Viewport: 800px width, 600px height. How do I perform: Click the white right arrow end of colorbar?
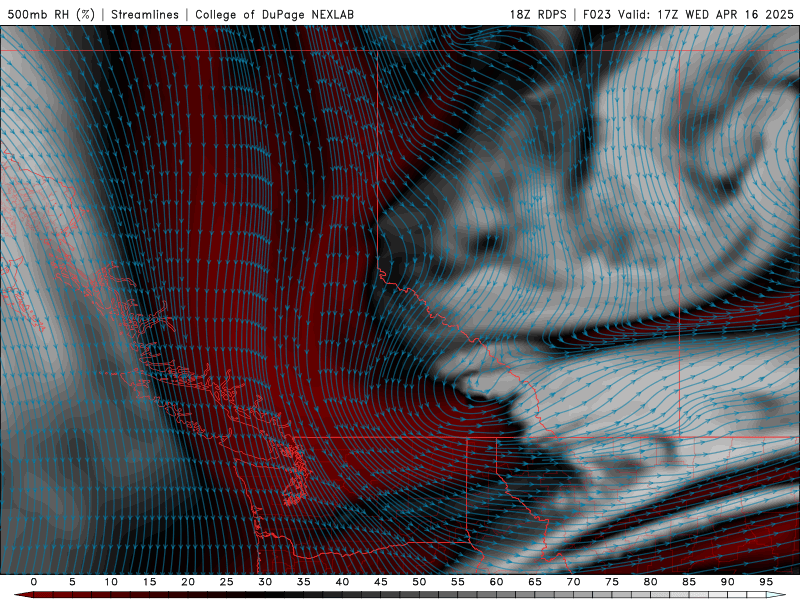tap(776, 595)
